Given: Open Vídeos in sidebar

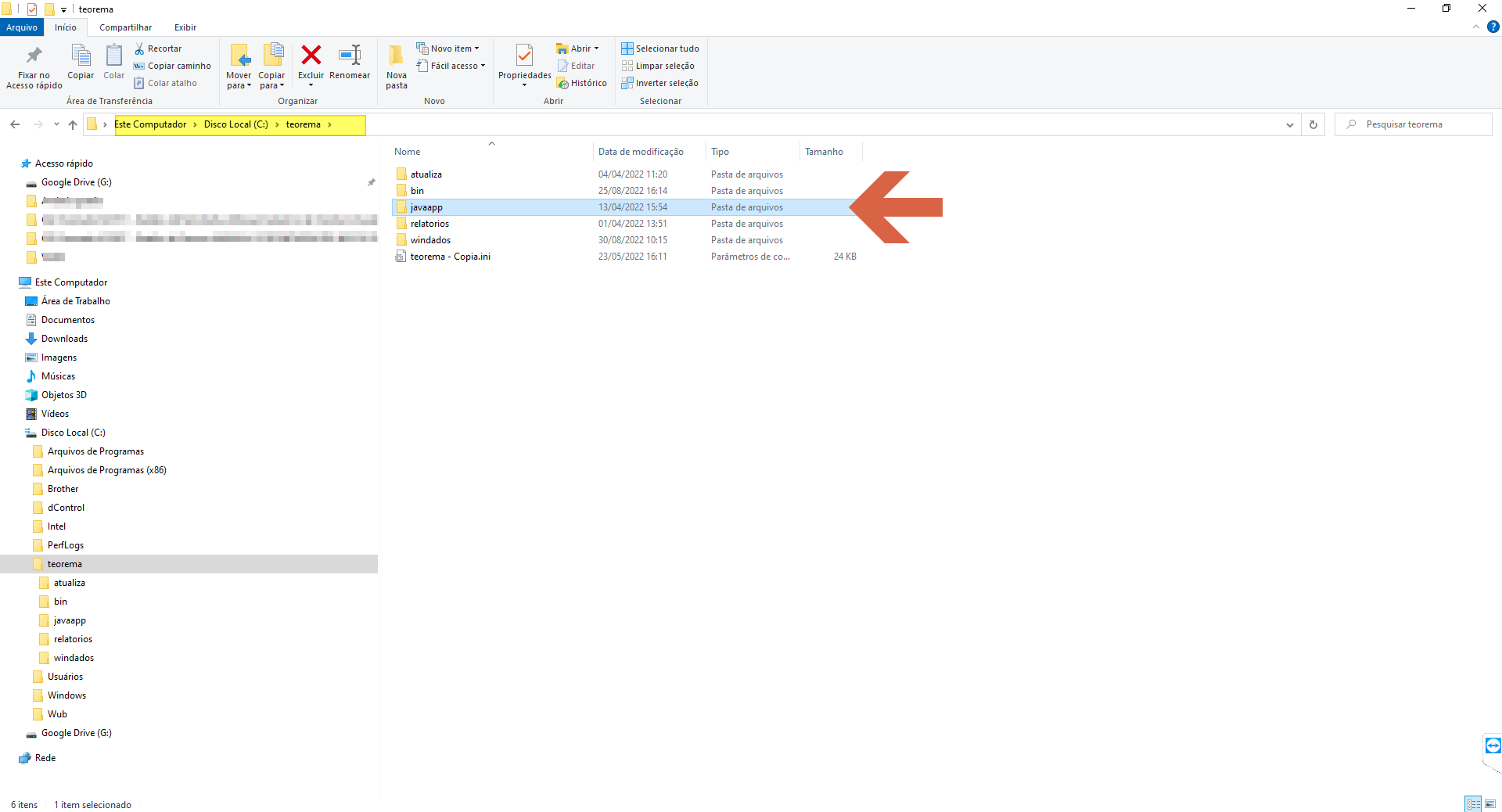Looking at the screenshot, I should [x=56, y=414].
